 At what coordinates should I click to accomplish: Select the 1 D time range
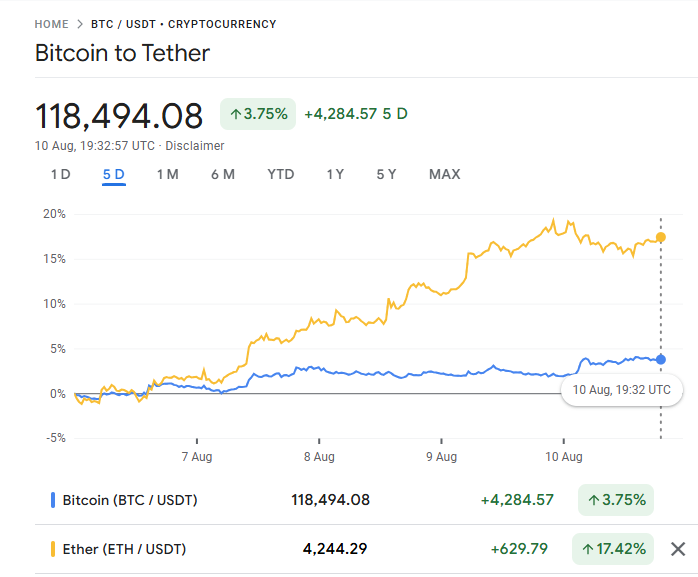(x=60, y=174)
